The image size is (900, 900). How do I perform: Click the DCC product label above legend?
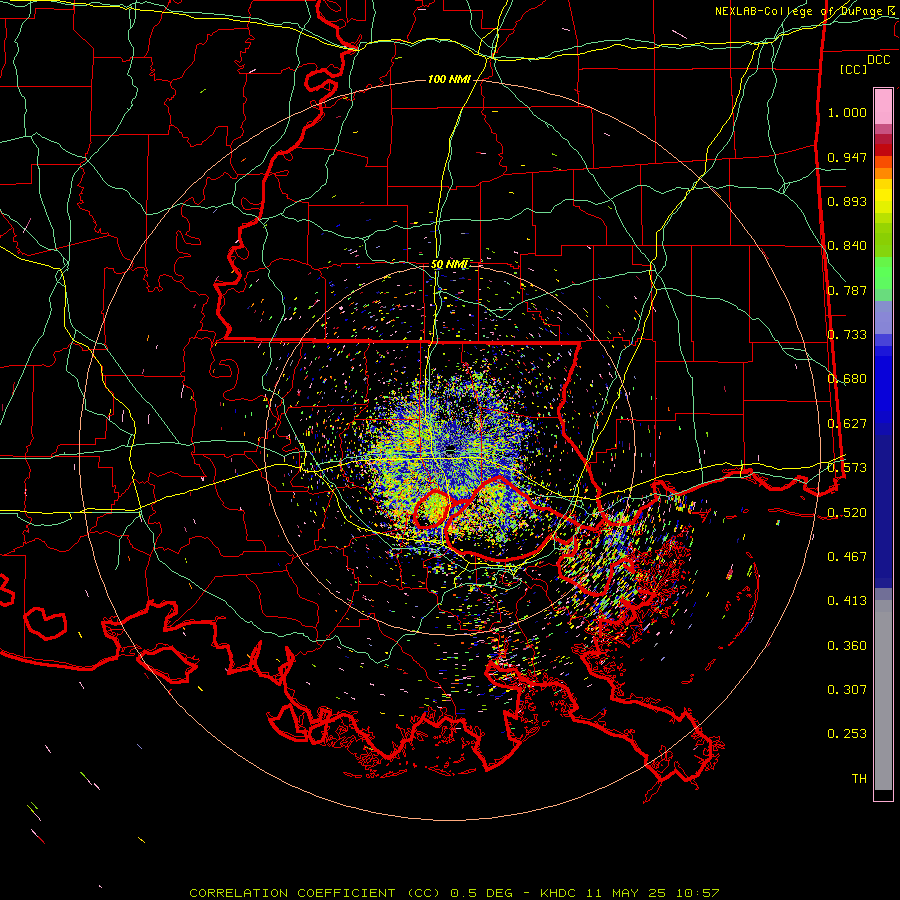[x=878, y=60]
